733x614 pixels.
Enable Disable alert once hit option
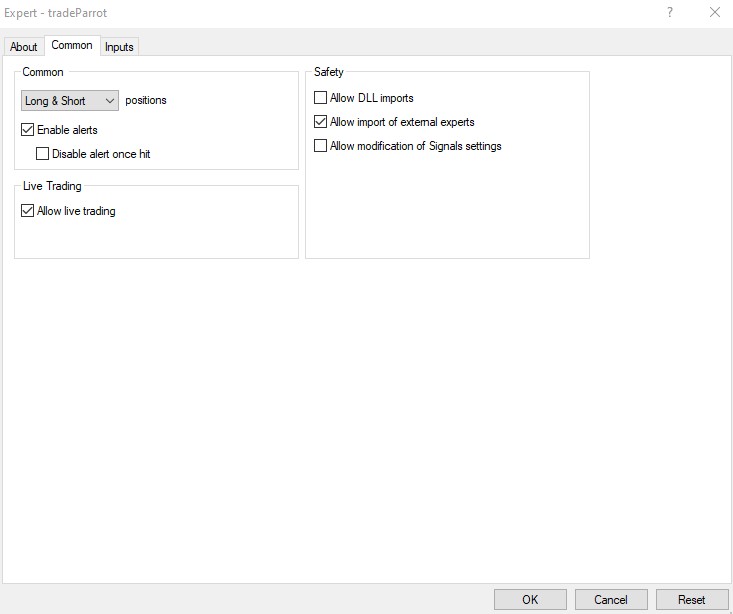pyautogui.click(x=43, y=154)
